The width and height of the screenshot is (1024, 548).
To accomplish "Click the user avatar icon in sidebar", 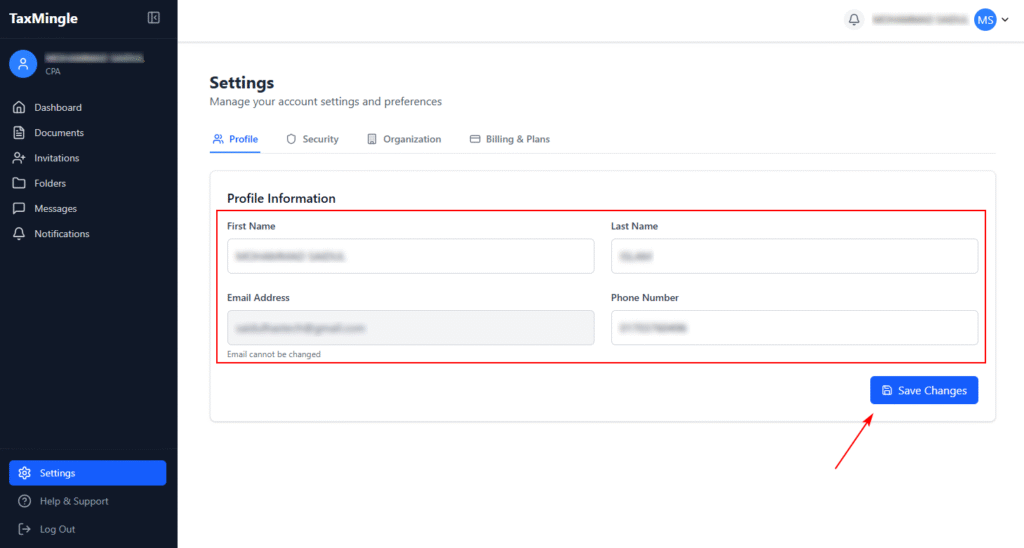I will point(23,64).
